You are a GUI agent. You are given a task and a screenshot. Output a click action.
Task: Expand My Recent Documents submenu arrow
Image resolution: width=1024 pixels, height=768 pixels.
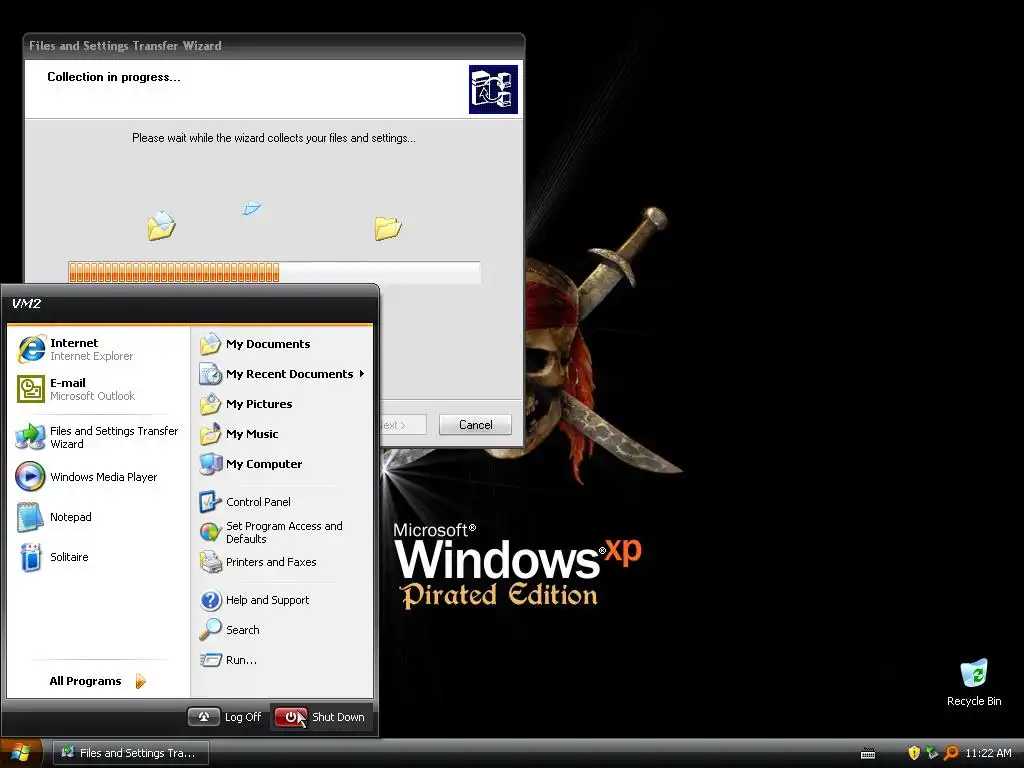pyautogui.click(x=361, y=374)
